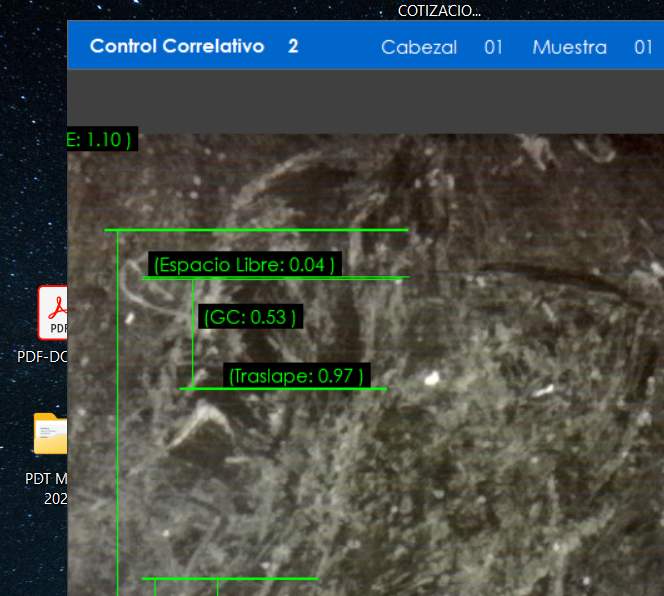Select the Espacio Libre 0.04 measurement label
This screenshot has height=596, width=664.
[x=243, y=265]
